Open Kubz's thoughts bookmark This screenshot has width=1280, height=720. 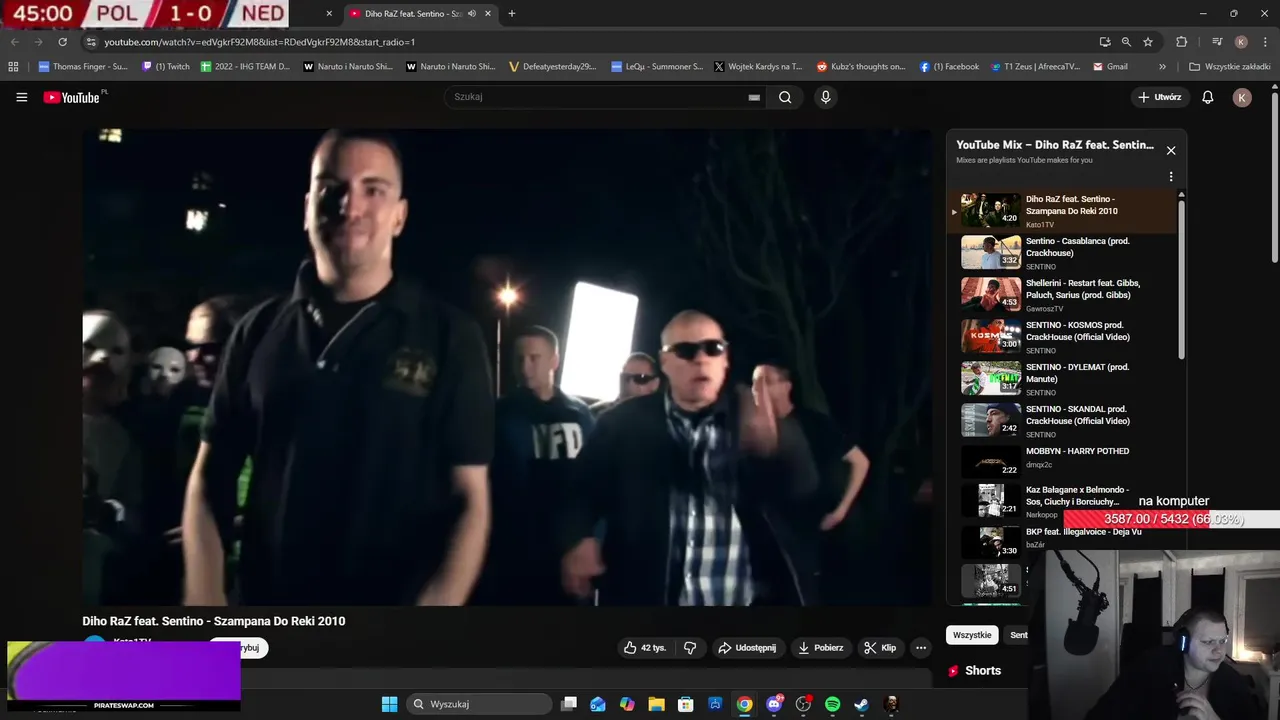pos(860,67)
